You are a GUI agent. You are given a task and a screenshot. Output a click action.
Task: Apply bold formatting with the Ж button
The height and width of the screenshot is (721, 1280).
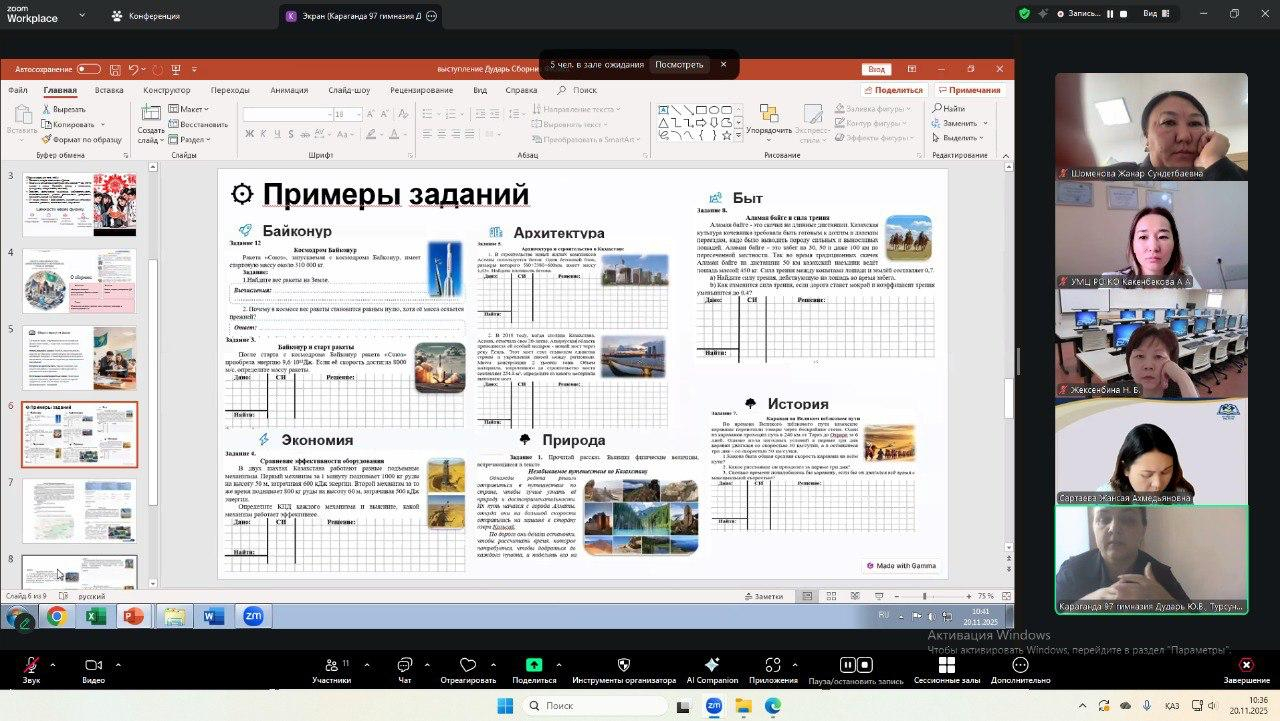(249, 133)
